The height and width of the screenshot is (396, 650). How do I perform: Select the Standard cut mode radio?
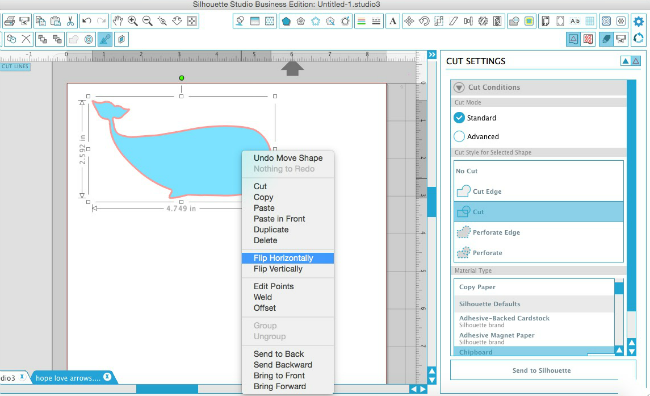pyautogui.click(x=459, y=118)
